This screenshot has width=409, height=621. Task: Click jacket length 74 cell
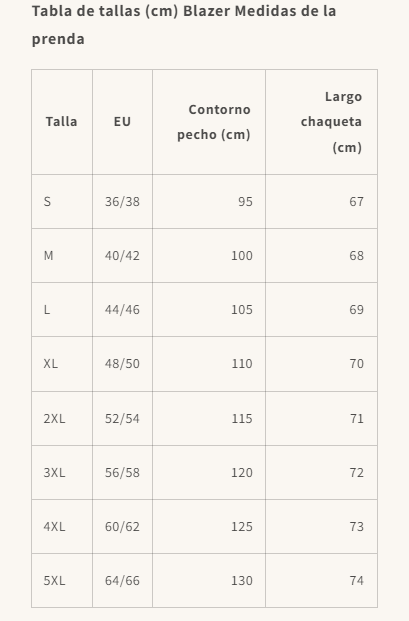coord(321,581)
